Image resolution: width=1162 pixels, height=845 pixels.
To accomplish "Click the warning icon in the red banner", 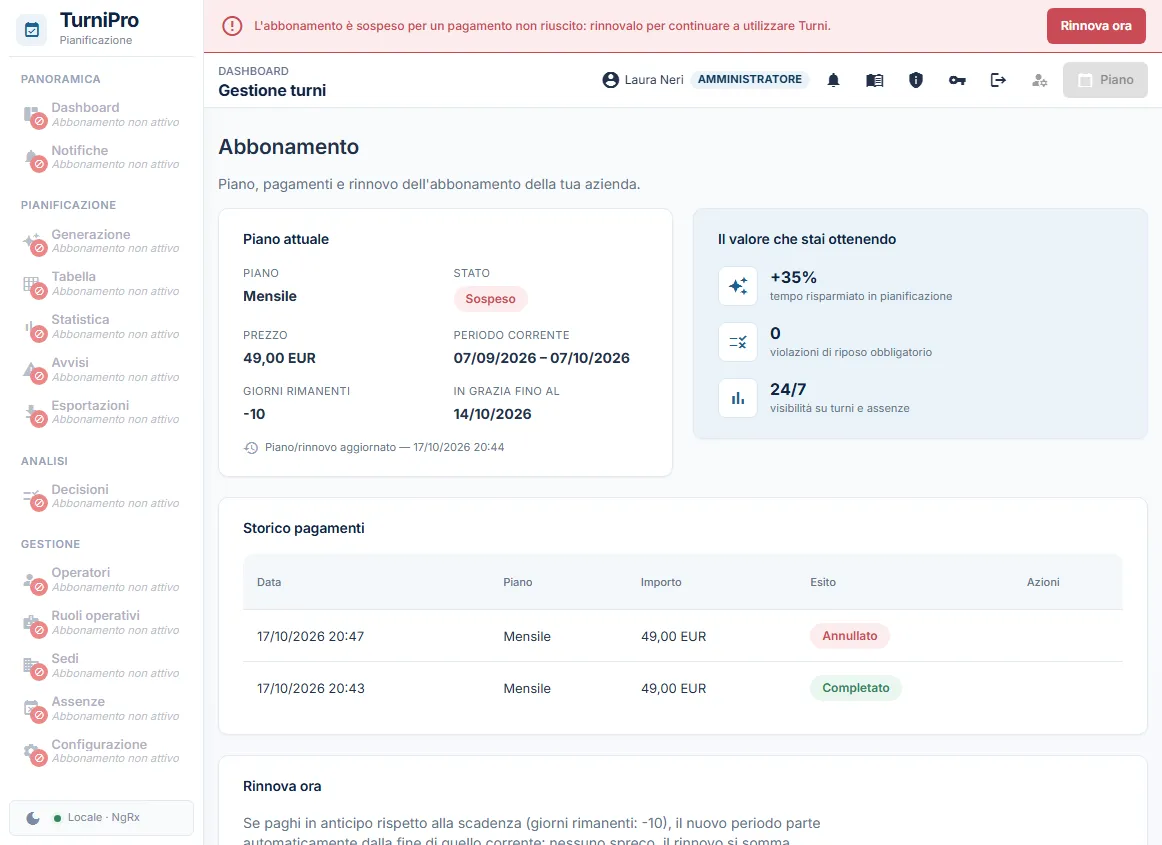I will [x=232, y=26].
